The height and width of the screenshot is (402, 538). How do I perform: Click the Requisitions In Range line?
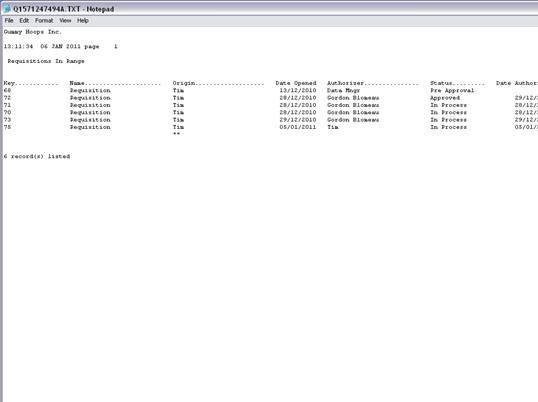point(46,61)
